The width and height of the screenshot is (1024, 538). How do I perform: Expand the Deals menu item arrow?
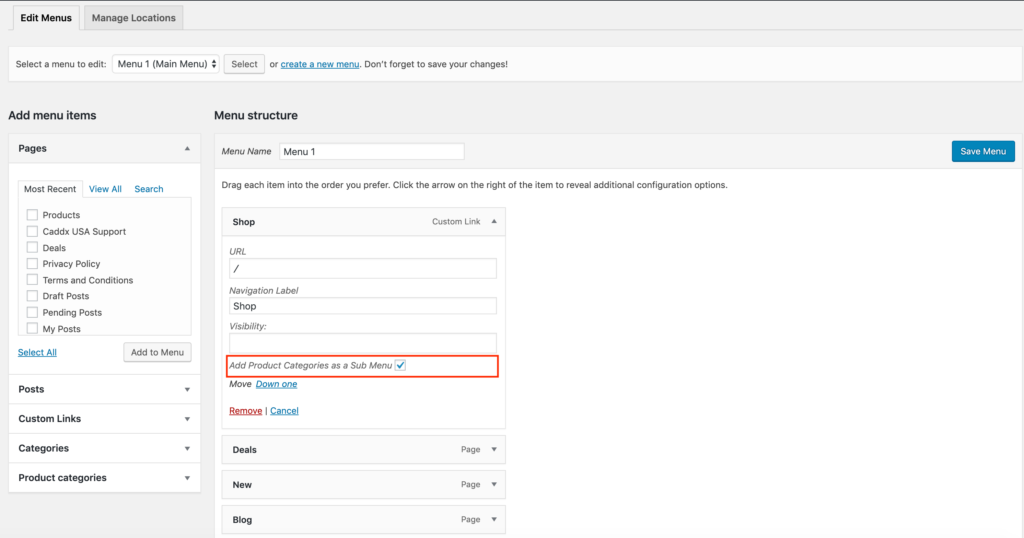click(493, 450)
